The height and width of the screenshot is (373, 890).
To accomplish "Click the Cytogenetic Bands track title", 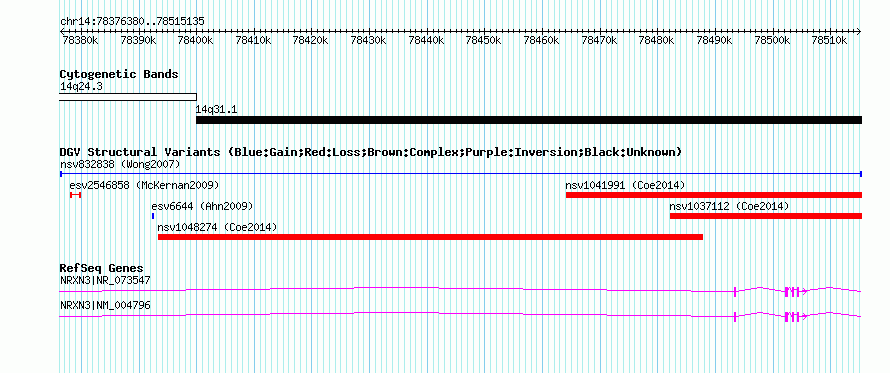I will pos(119,74).
